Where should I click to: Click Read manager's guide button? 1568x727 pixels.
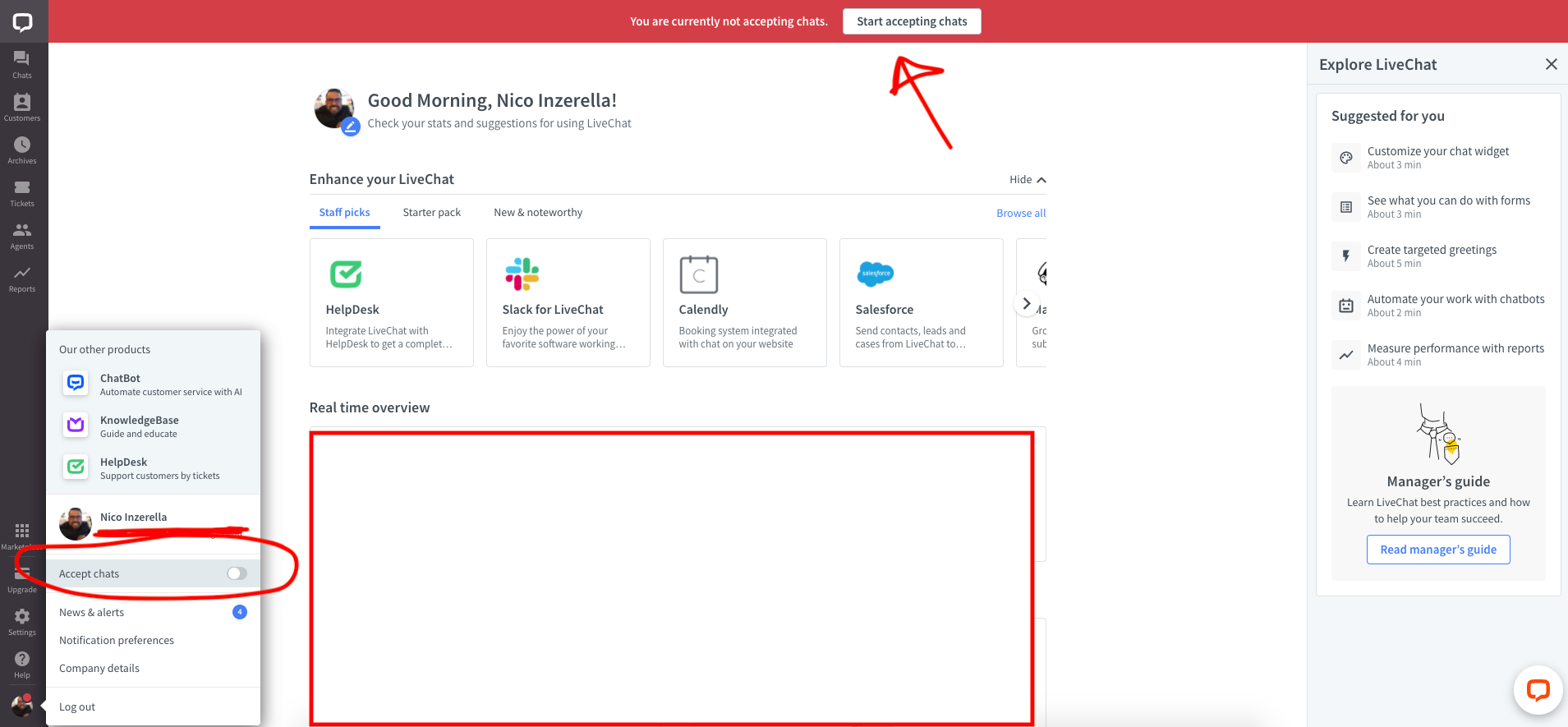1438,550
